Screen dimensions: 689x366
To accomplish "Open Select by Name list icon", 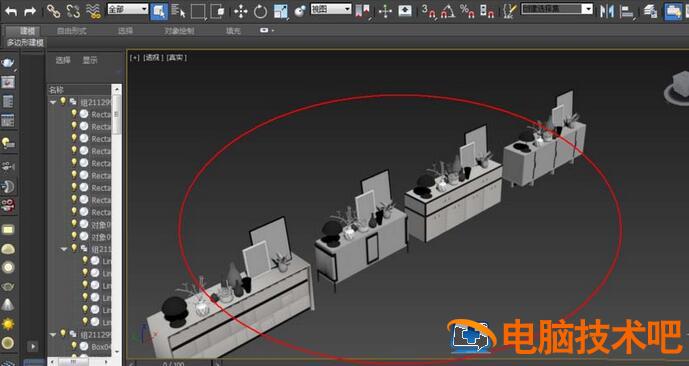I will coord(178,11).
